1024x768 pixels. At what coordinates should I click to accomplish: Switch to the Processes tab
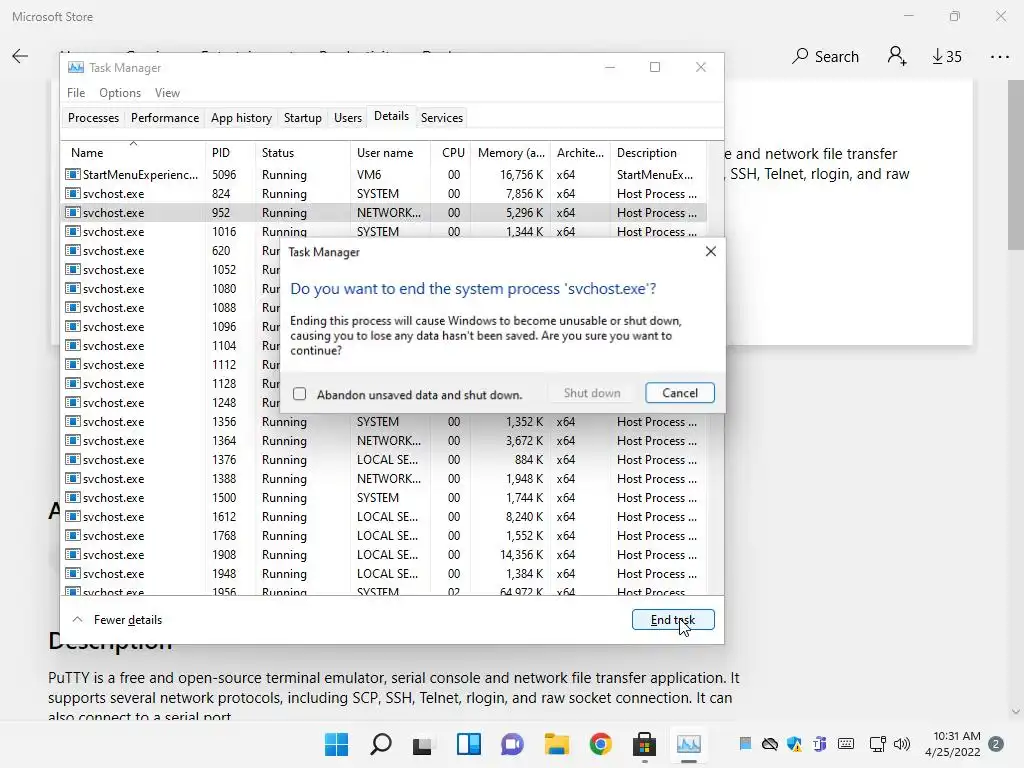coord(93,118)
